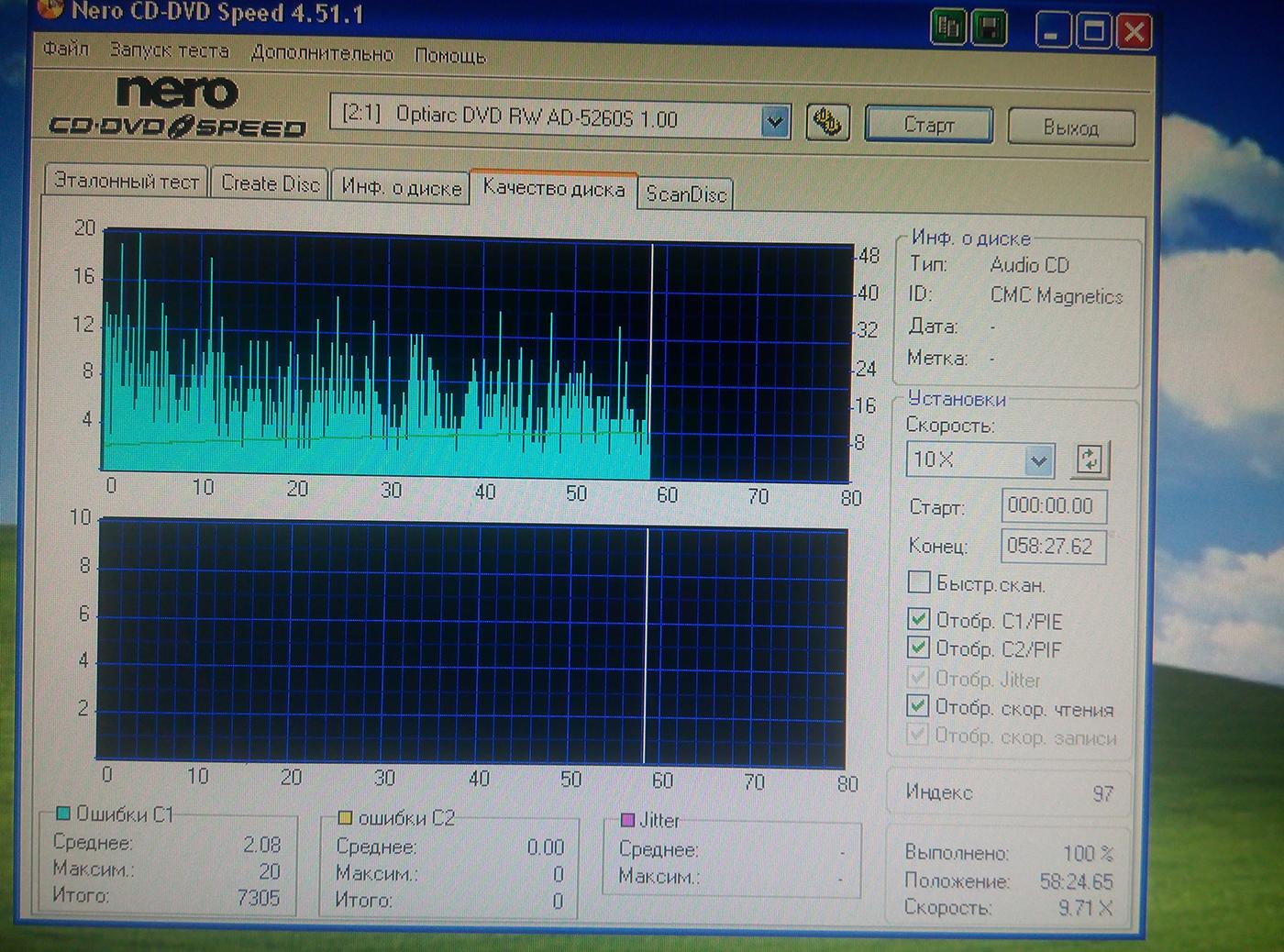Image resolution: width=1284 pixels, height=952 pixels.
Task: Click the teal C1 errors legend swatch
Action: [x=63, y=814]
